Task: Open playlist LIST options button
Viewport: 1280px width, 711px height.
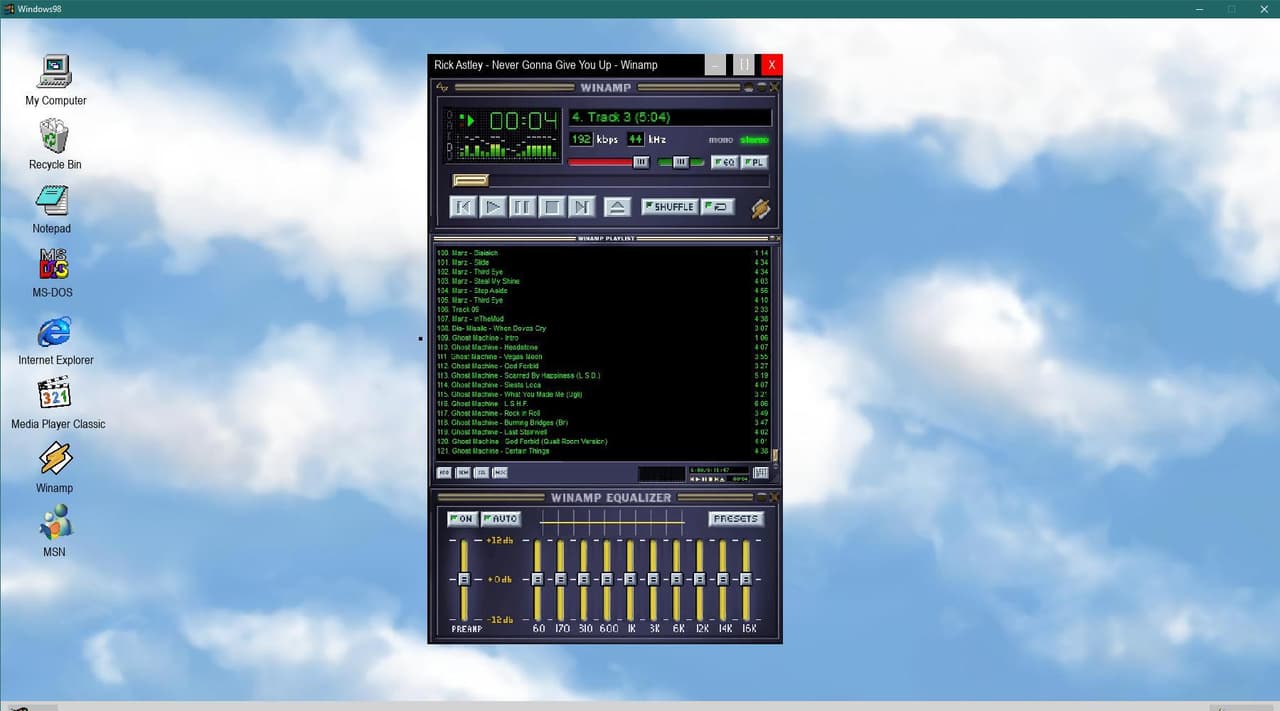Action: (x=760, y=472)
